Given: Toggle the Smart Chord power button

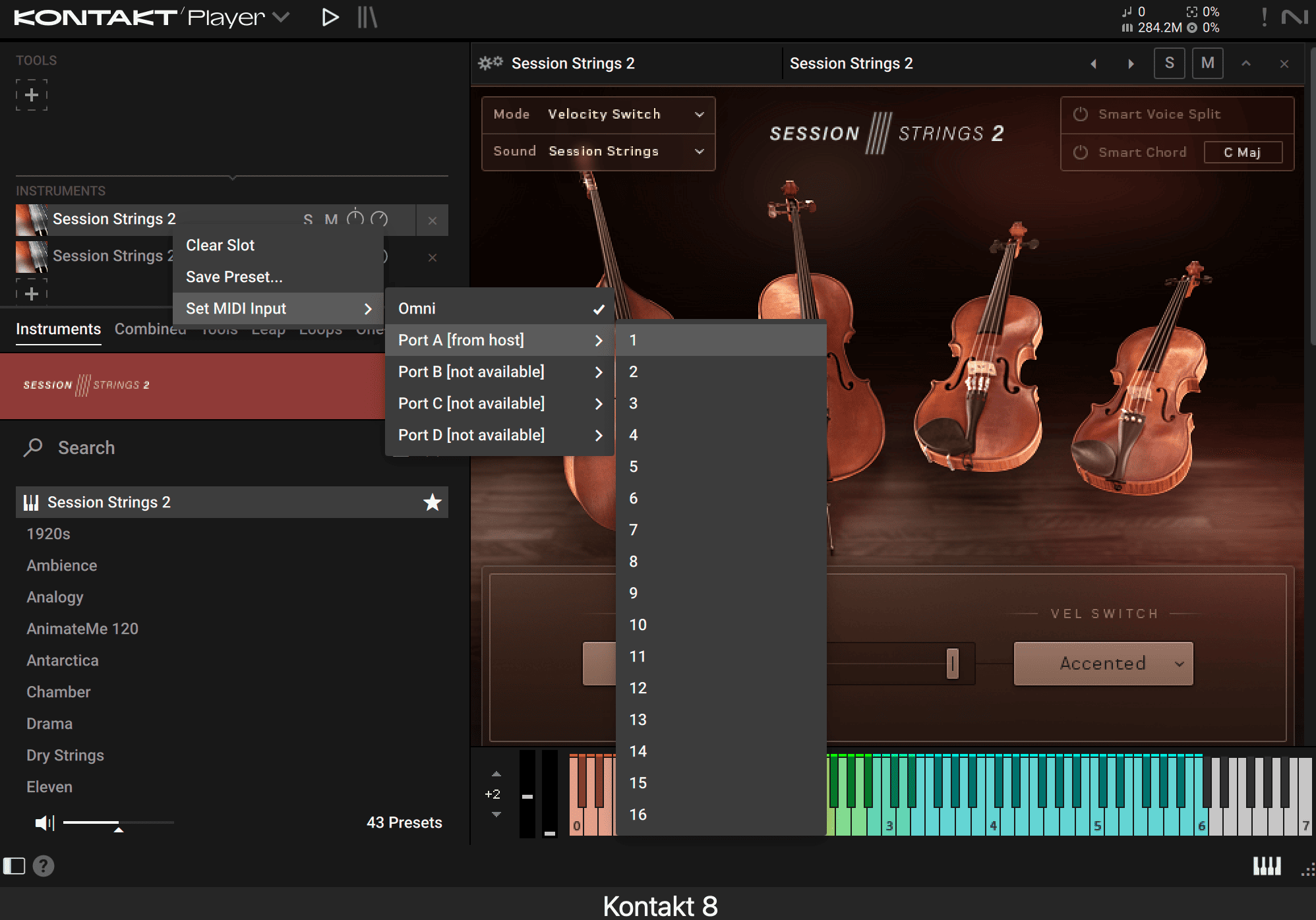Looking at the screenshot, I should pyautogui.click(x=1081, y=152).
